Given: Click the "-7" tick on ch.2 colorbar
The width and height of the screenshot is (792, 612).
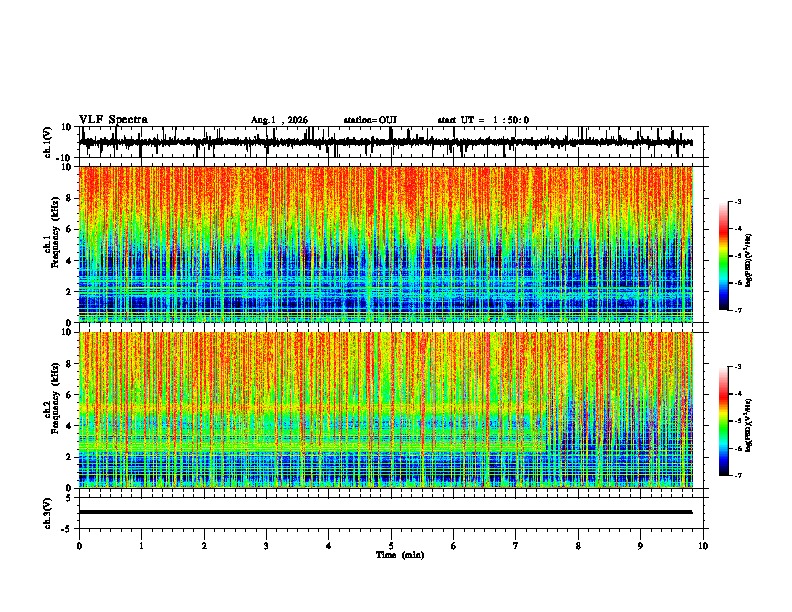Looking at the screenshot, I should (x=738, y=476).
